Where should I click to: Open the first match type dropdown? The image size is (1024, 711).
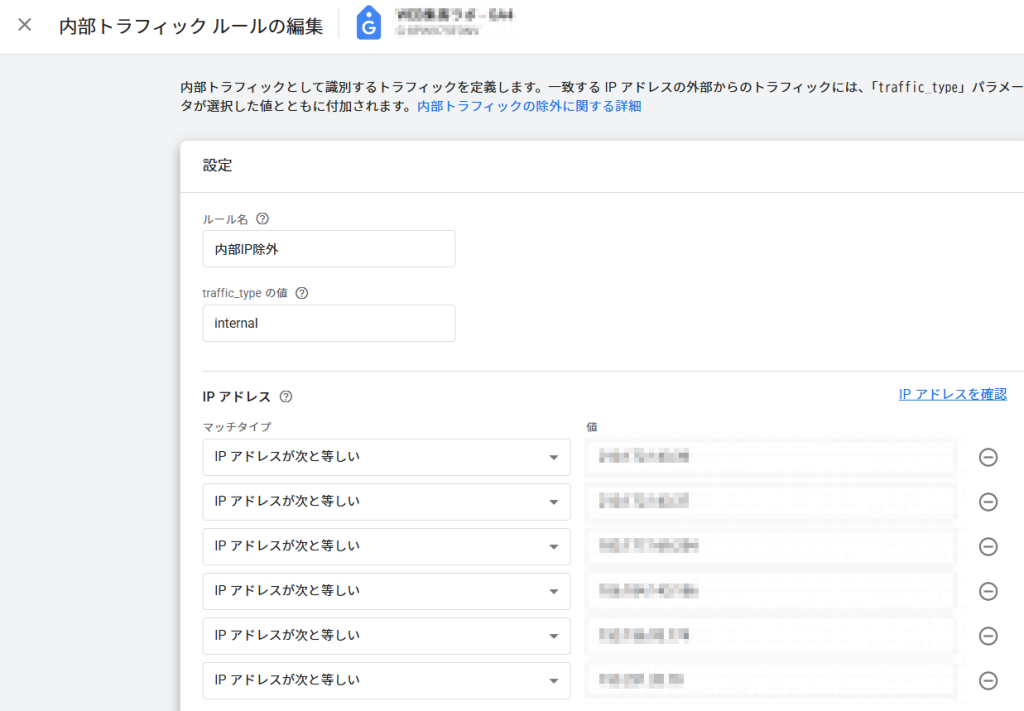[386, 457]
